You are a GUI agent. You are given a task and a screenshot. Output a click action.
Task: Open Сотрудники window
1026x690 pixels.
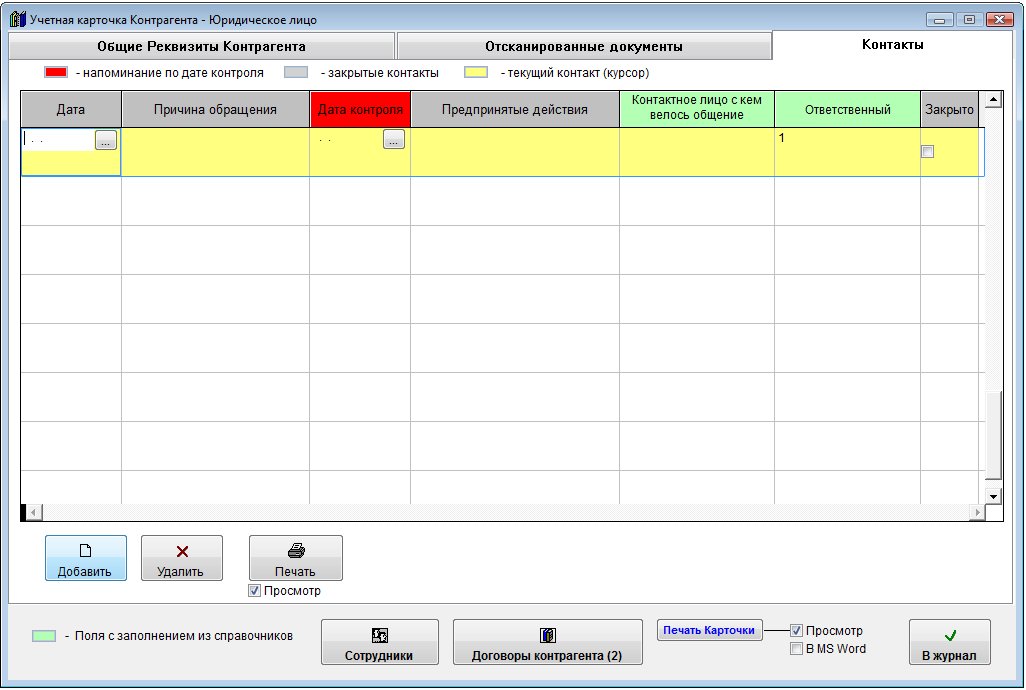pos(380,642)
